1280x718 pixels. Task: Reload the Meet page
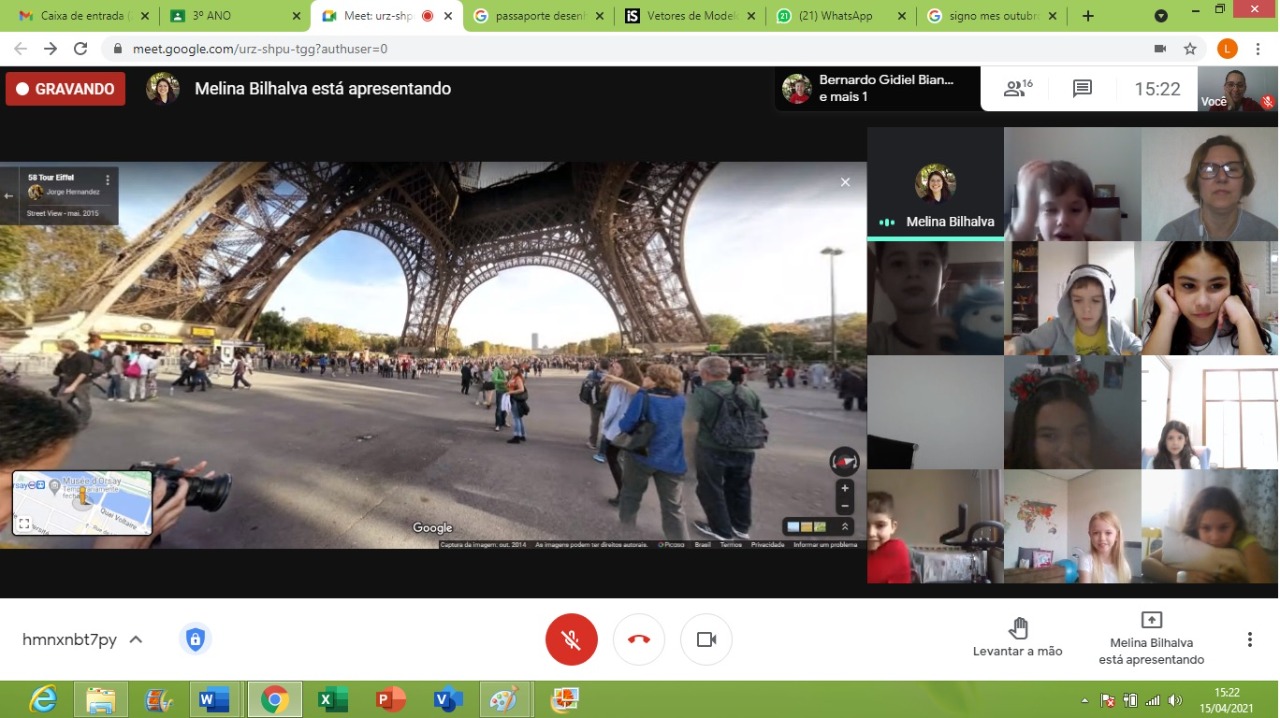point(81,48)
